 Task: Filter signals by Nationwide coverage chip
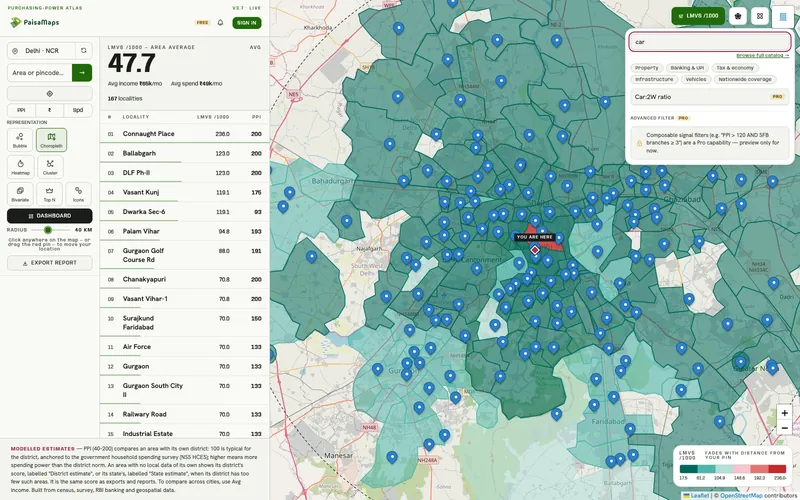point(745,80)
